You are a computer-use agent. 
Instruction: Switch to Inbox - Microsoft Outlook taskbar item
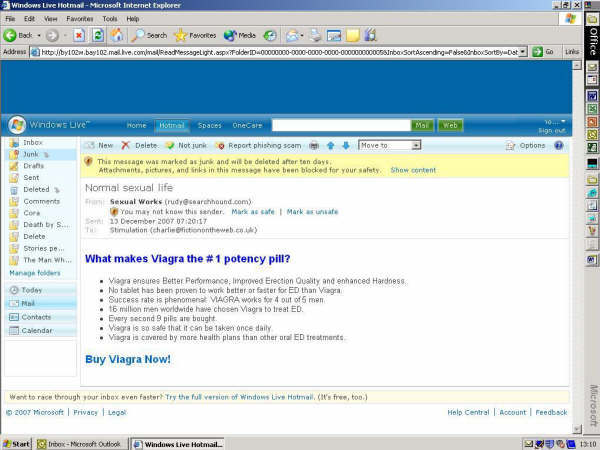(81, 444)
